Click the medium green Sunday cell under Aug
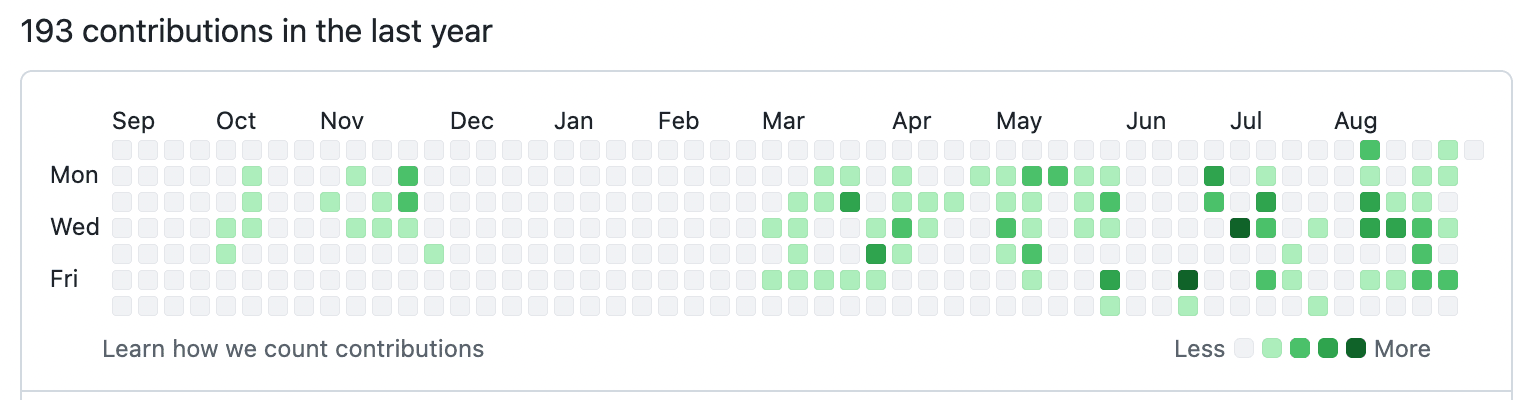 [x=1370, y=150]
